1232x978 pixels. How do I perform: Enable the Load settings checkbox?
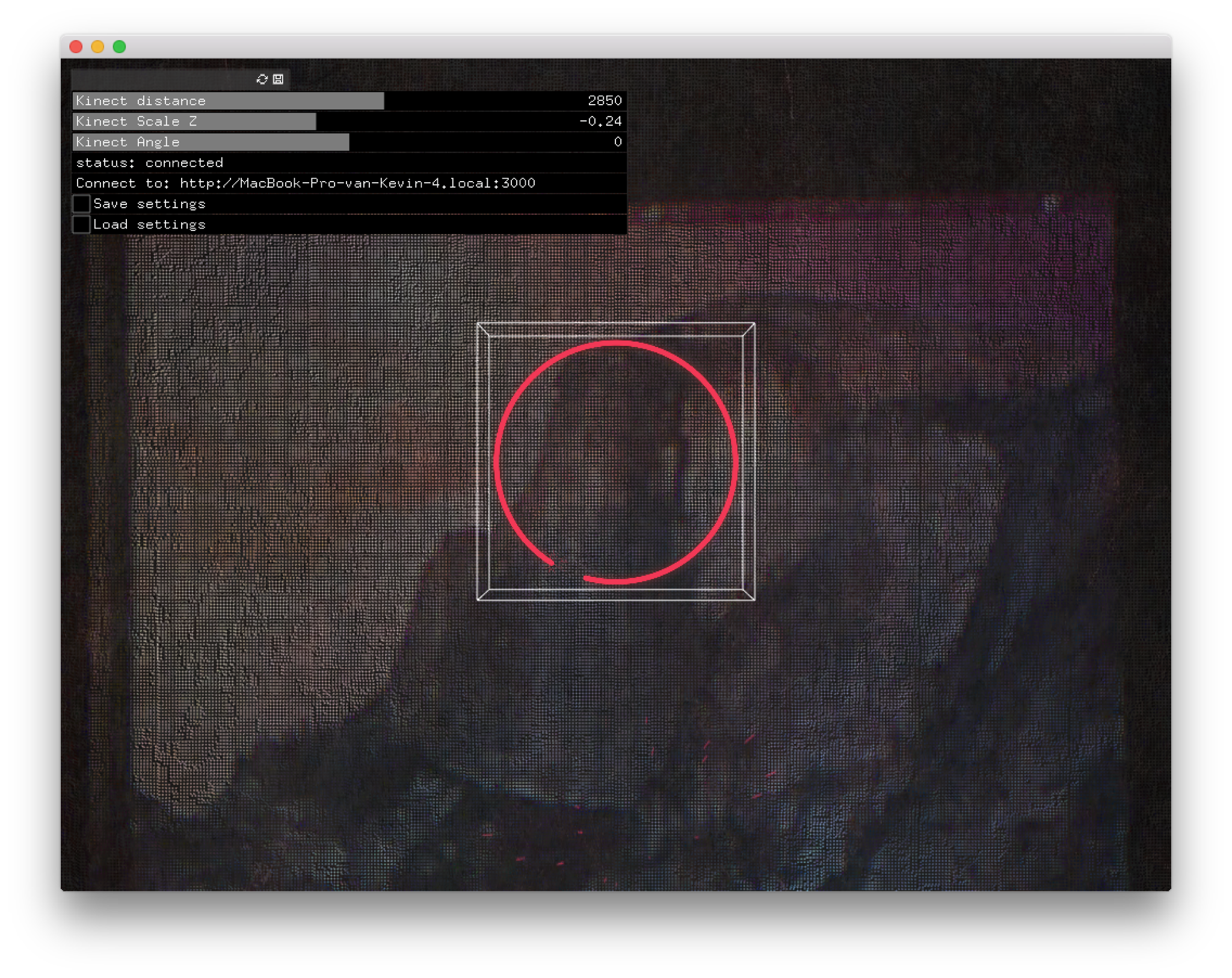click(82, 224)
